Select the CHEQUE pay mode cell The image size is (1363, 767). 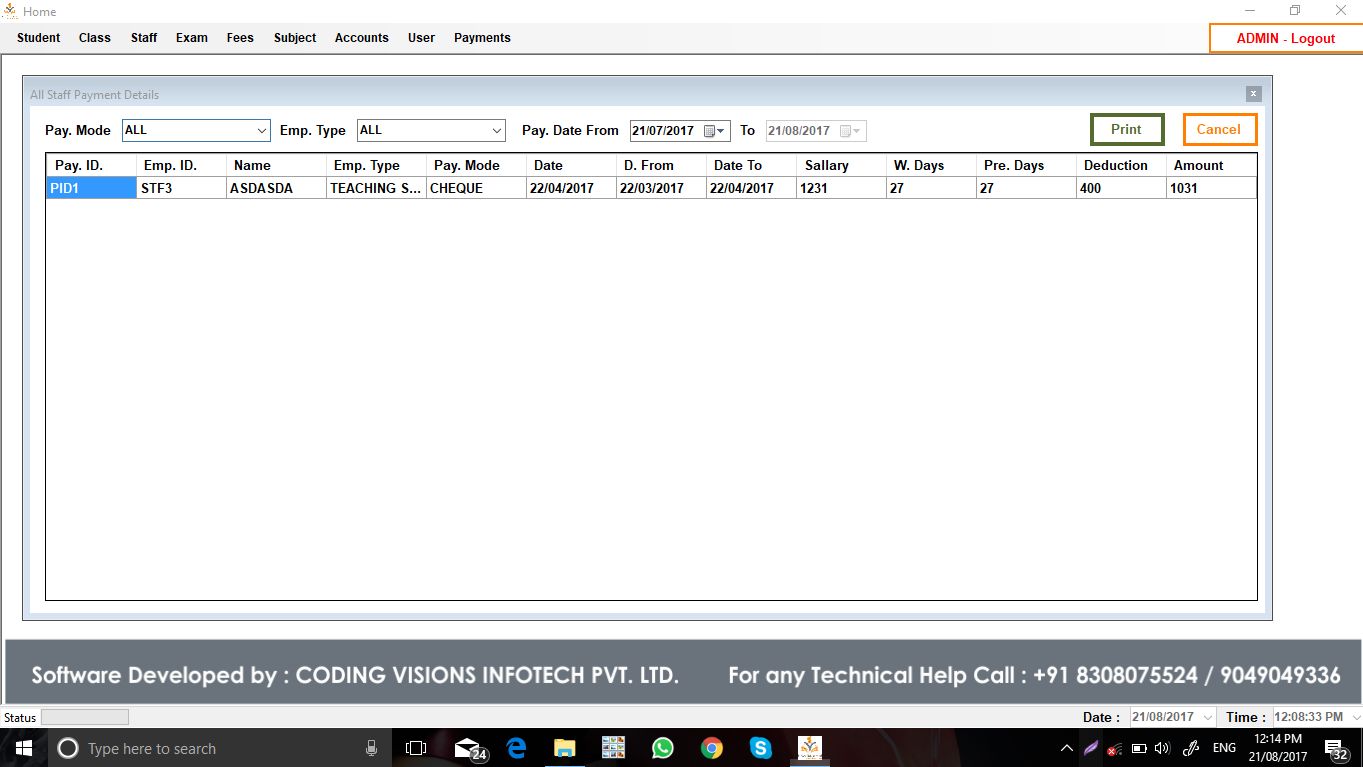476,188
